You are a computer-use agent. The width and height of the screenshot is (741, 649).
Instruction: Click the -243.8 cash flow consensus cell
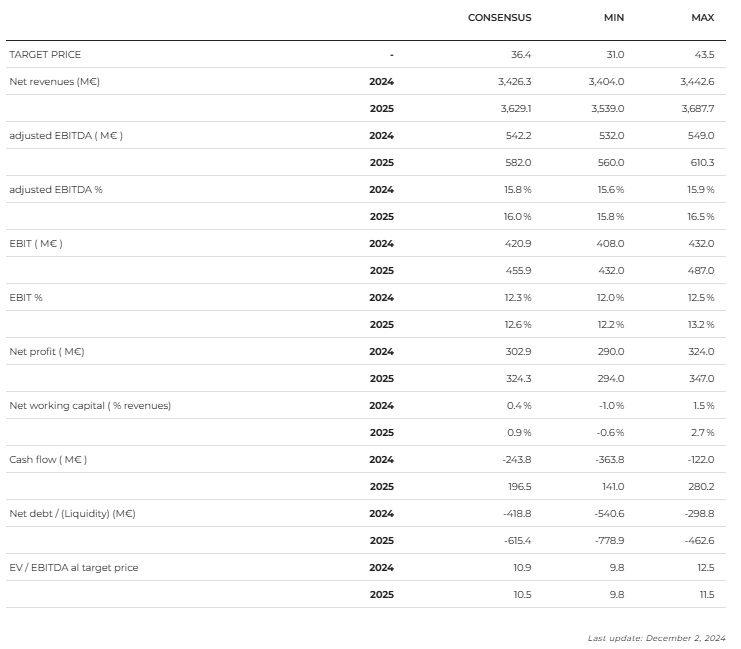tap(516, 459)
